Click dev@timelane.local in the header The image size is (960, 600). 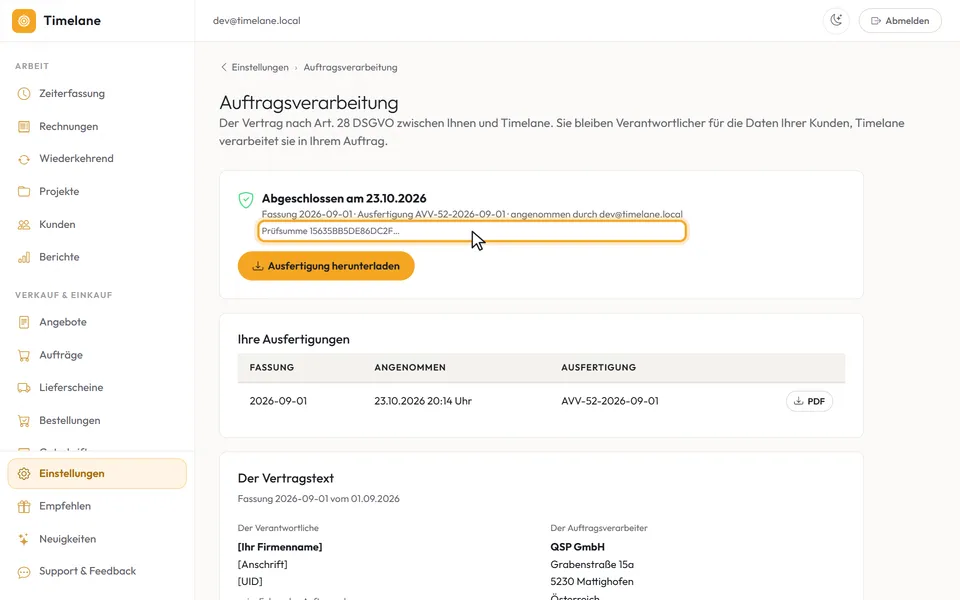(257, 21)
